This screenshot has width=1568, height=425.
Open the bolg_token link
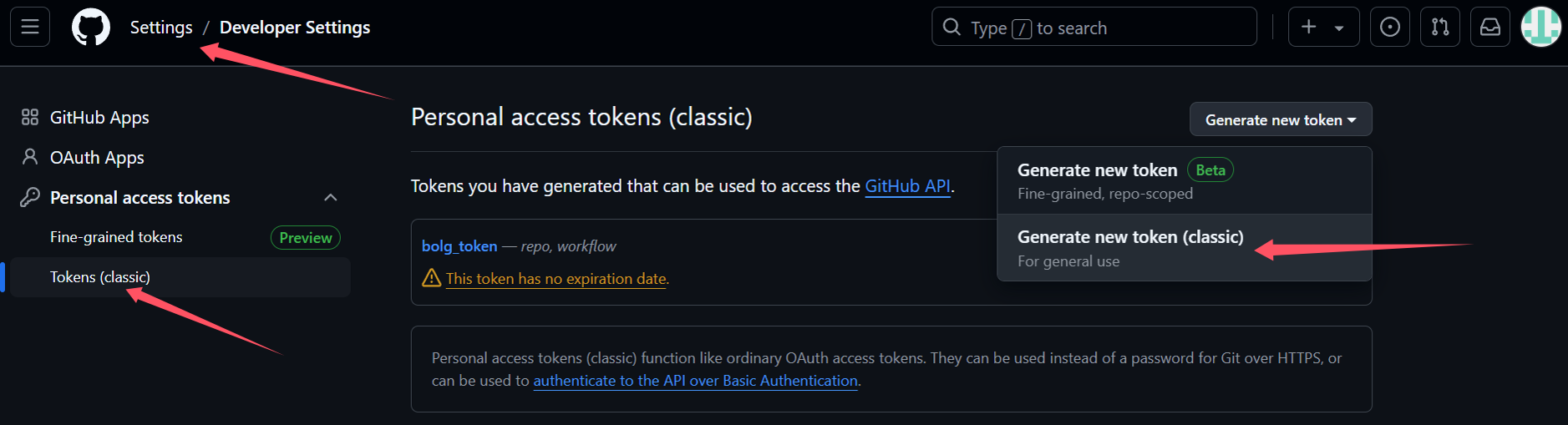[x=459, y=246]
